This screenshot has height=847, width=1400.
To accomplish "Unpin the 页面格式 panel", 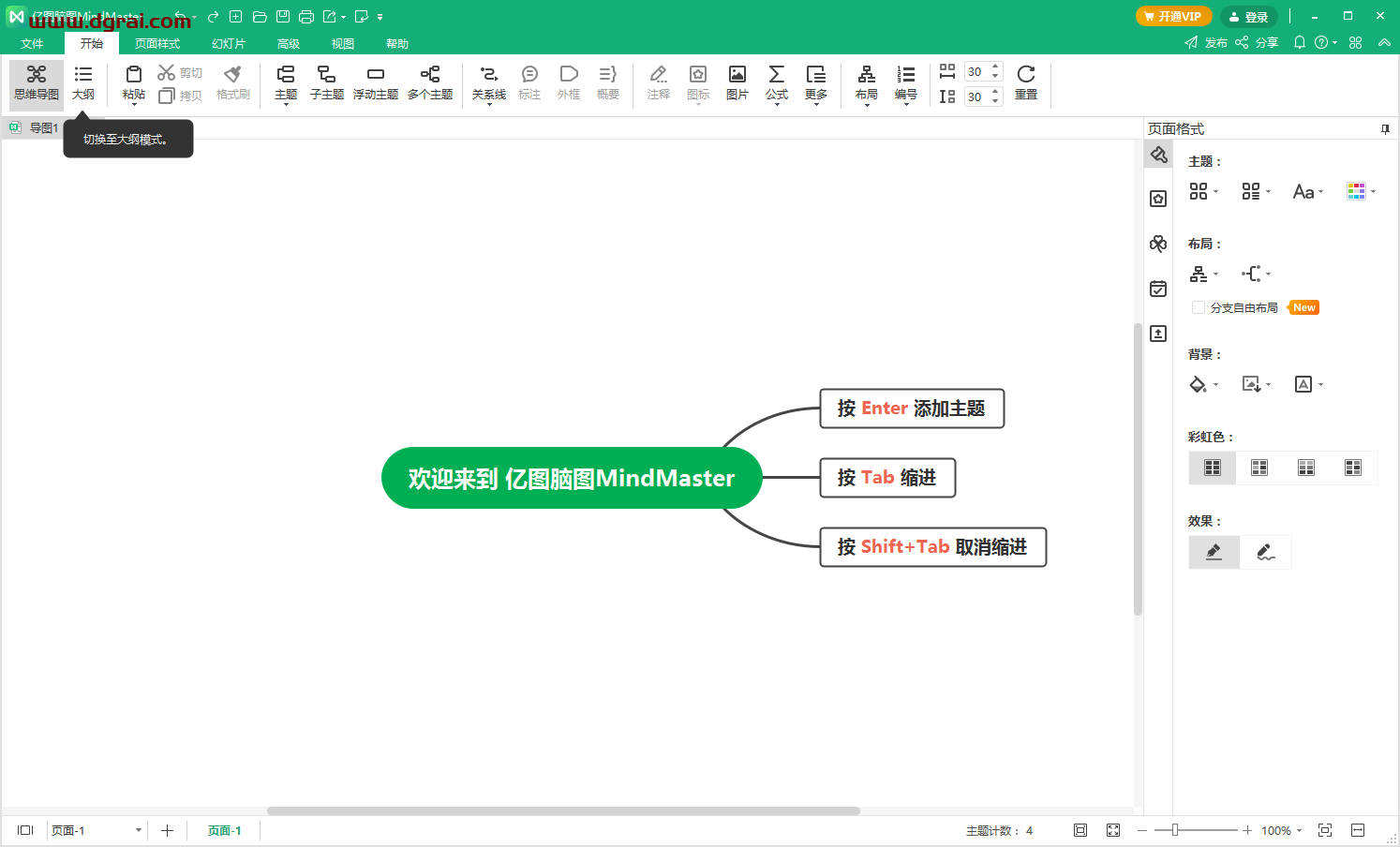I will (x=1385, y=128).
